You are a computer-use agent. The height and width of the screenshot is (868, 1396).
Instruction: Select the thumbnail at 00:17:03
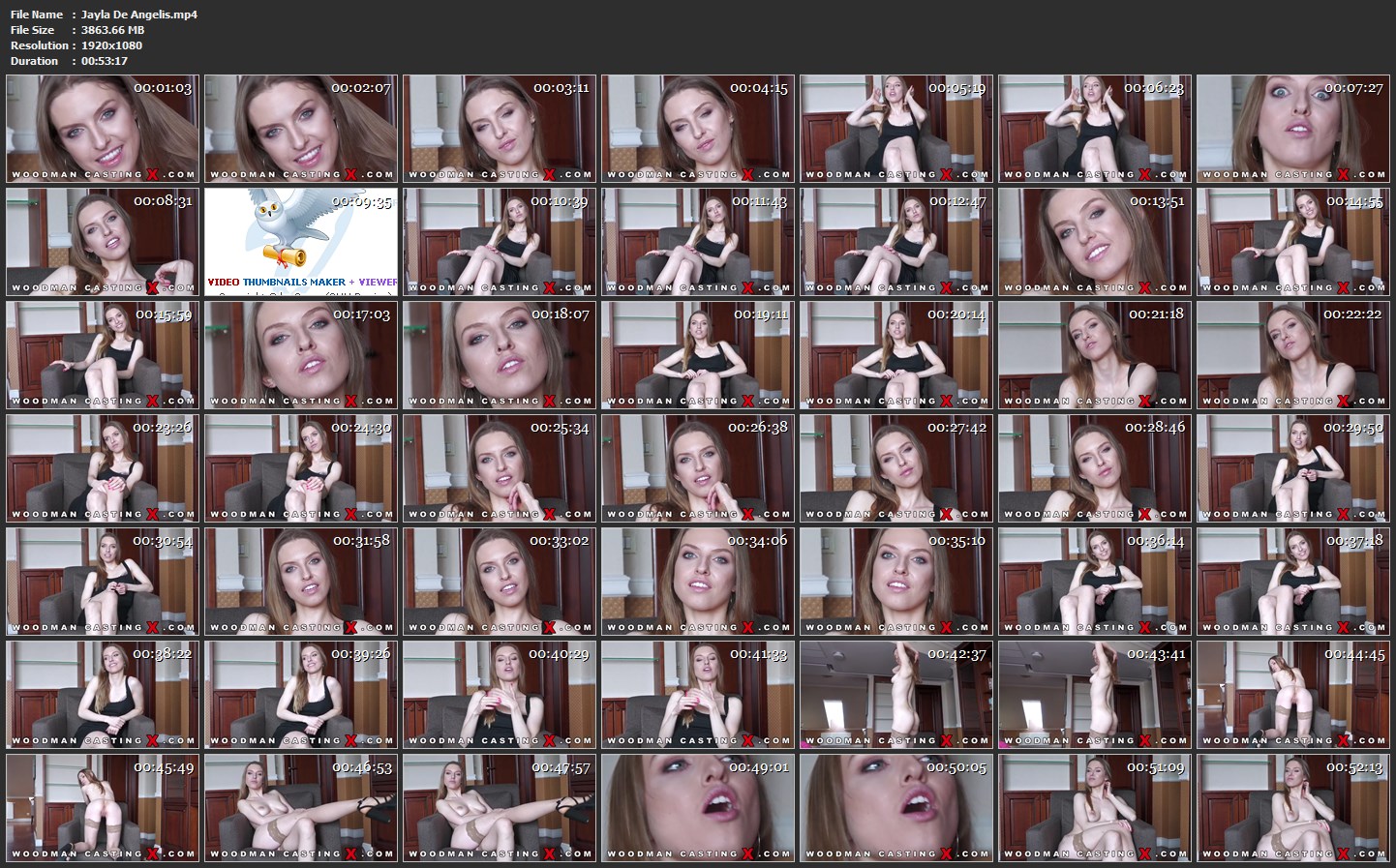coord(301,355)
